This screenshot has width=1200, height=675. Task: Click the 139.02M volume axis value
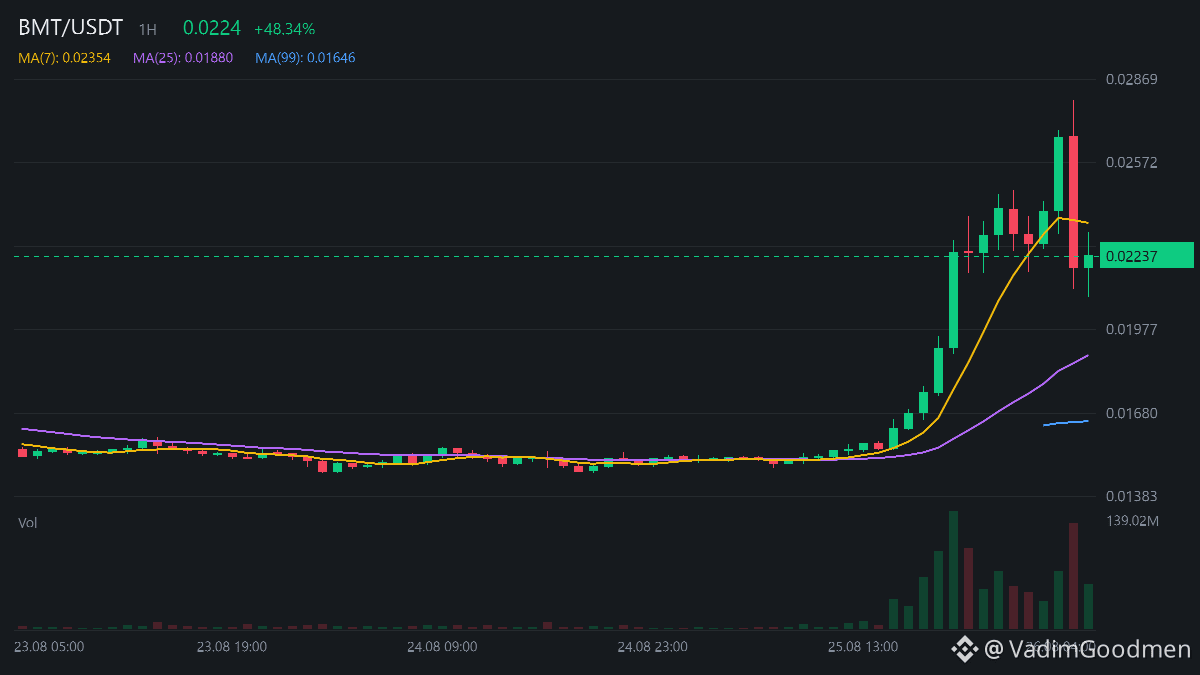1132,521
